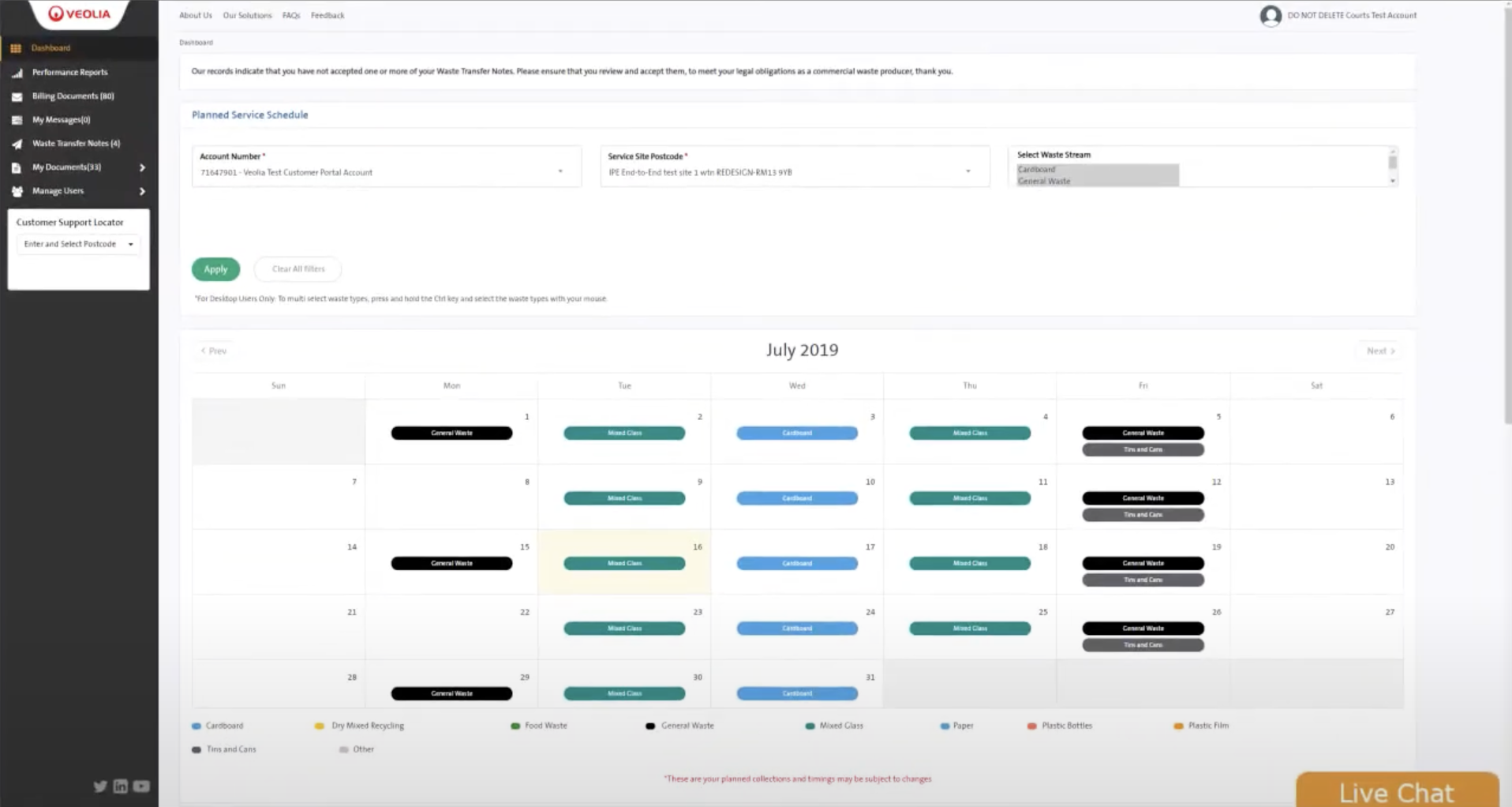Click the Performance Reports chart icon

(x=17, y=73)
